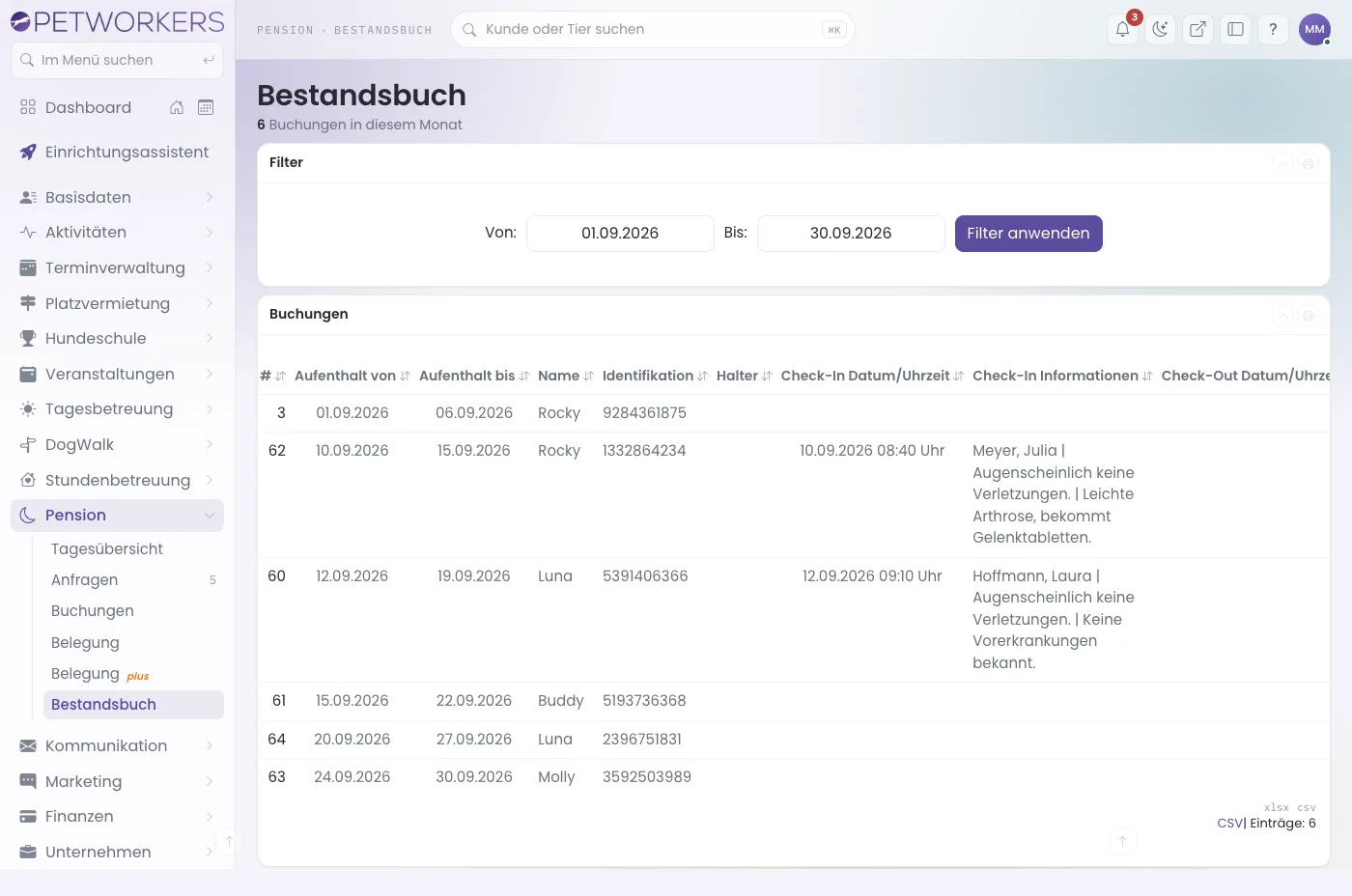Click the xlsx export option
1352x896 pixels.
click(1276, 807)
